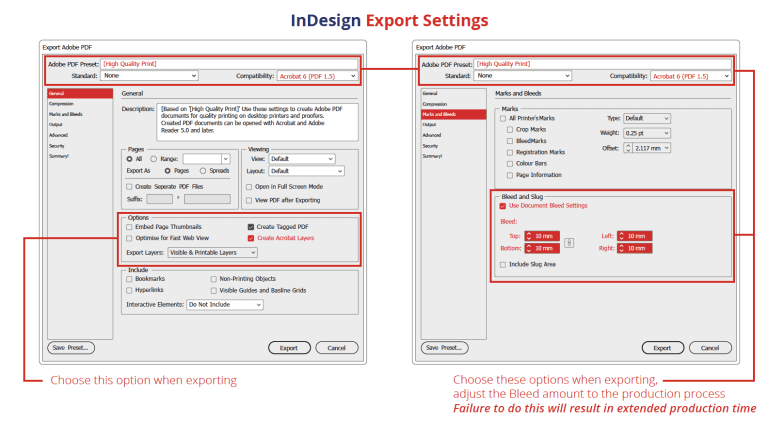The image size is (768, 423).
Task: Click Adobe PDF Preset field in right dialog
Action: point(603,64)
